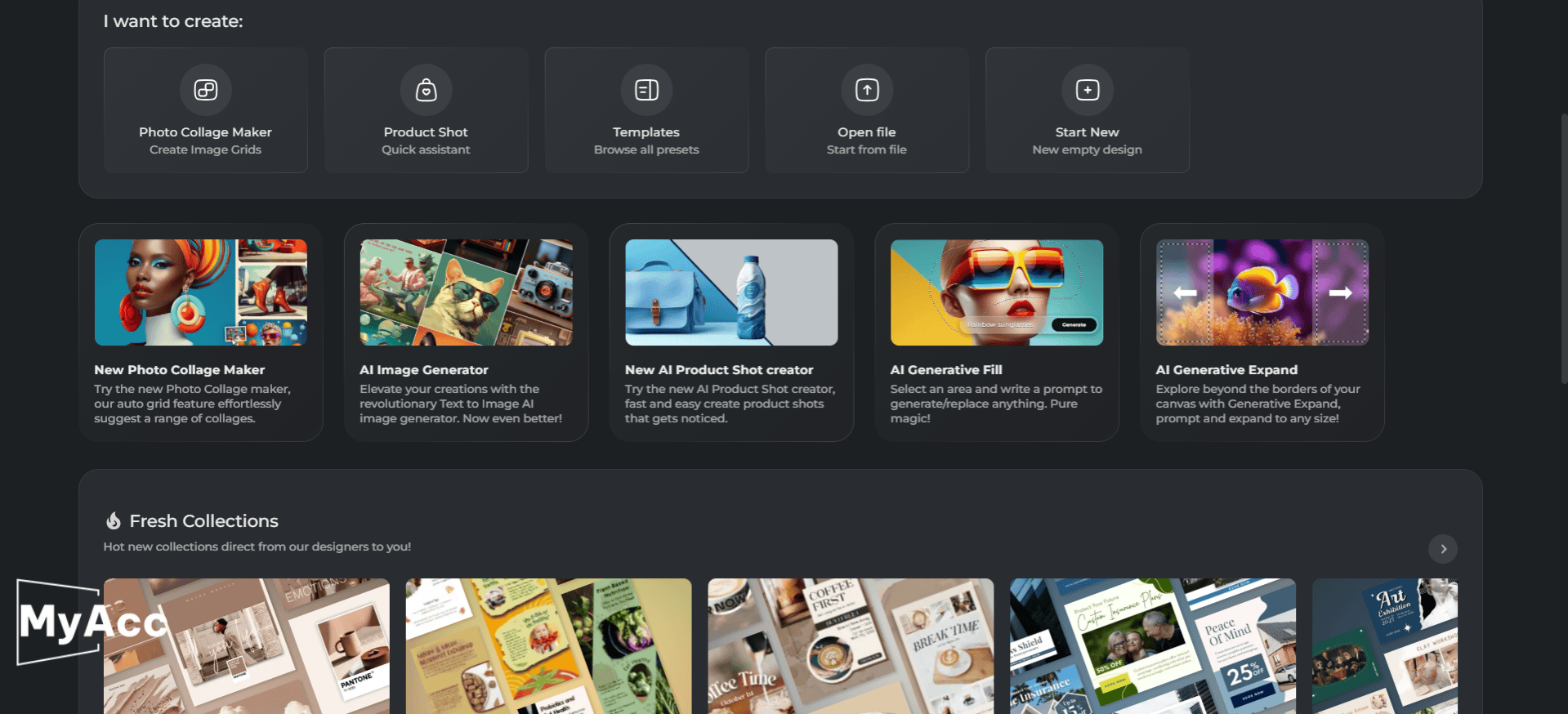Screen dimensions: 1568x714
Task: Open the AI Generative Fill thumbnail
Action: click(997, 292)
